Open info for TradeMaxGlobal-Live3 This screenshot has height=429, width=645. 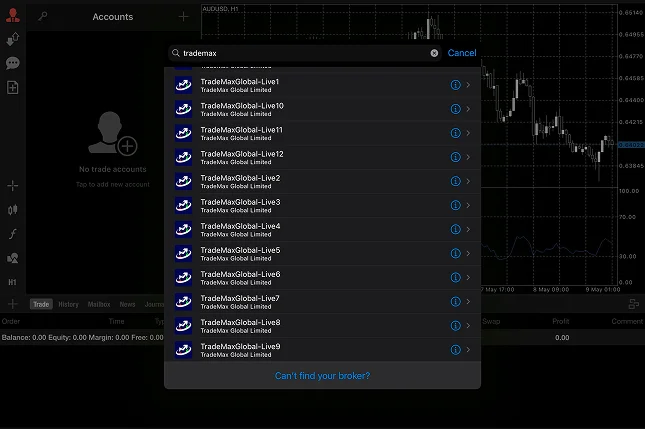[455, 205]
